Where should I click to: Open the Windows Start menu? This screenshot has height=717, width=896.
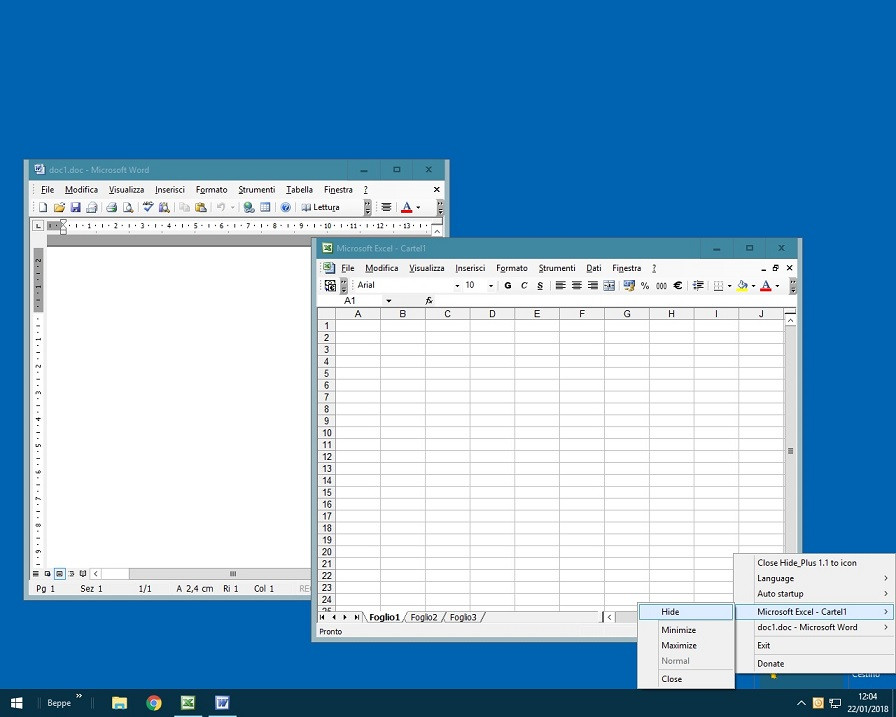point(17,703)
